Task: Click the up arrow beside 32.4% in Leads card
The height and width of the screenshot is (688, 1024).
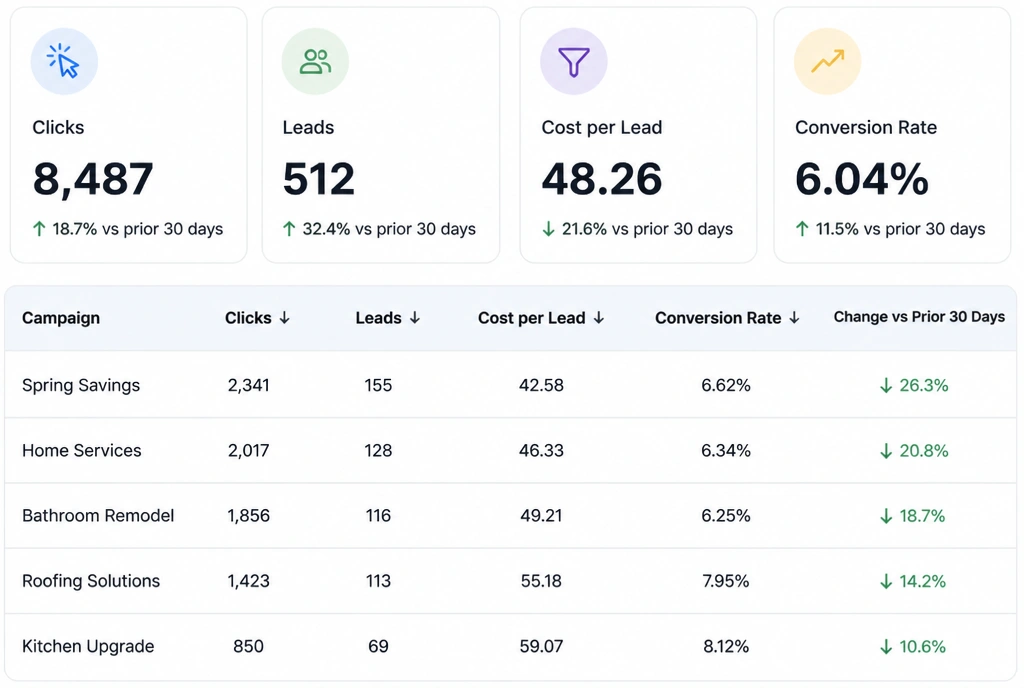Action: (x=289, y=229)
